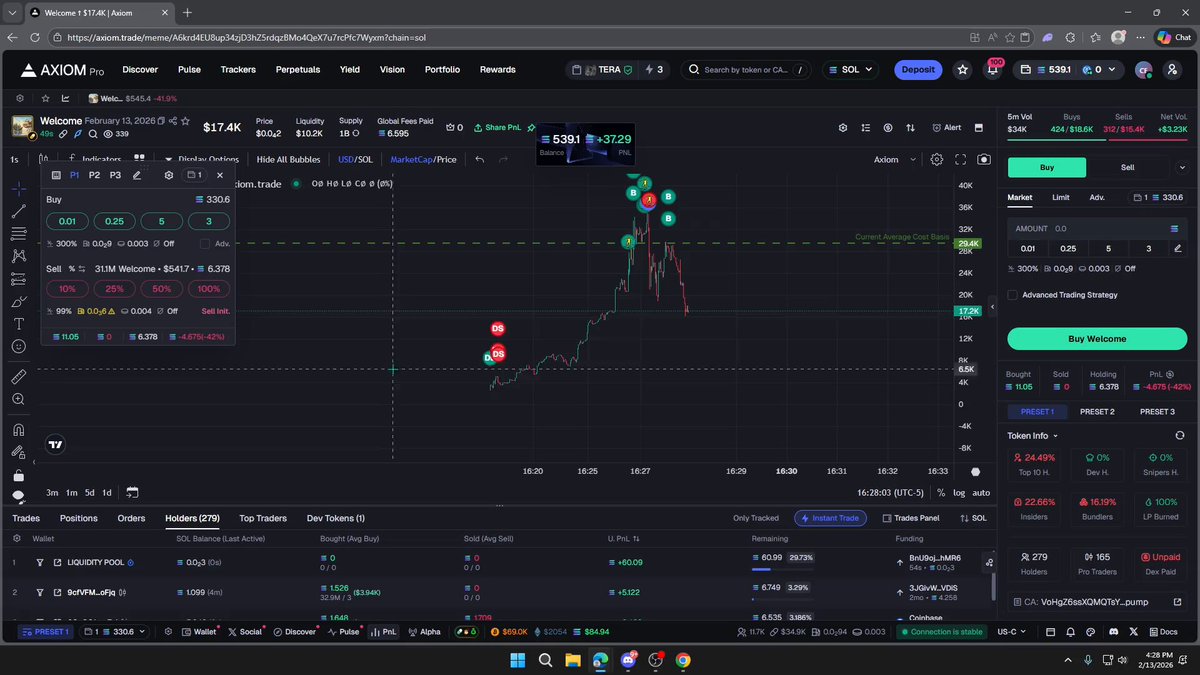Toggle the Only Tracked holders filter

pos(756,518)
